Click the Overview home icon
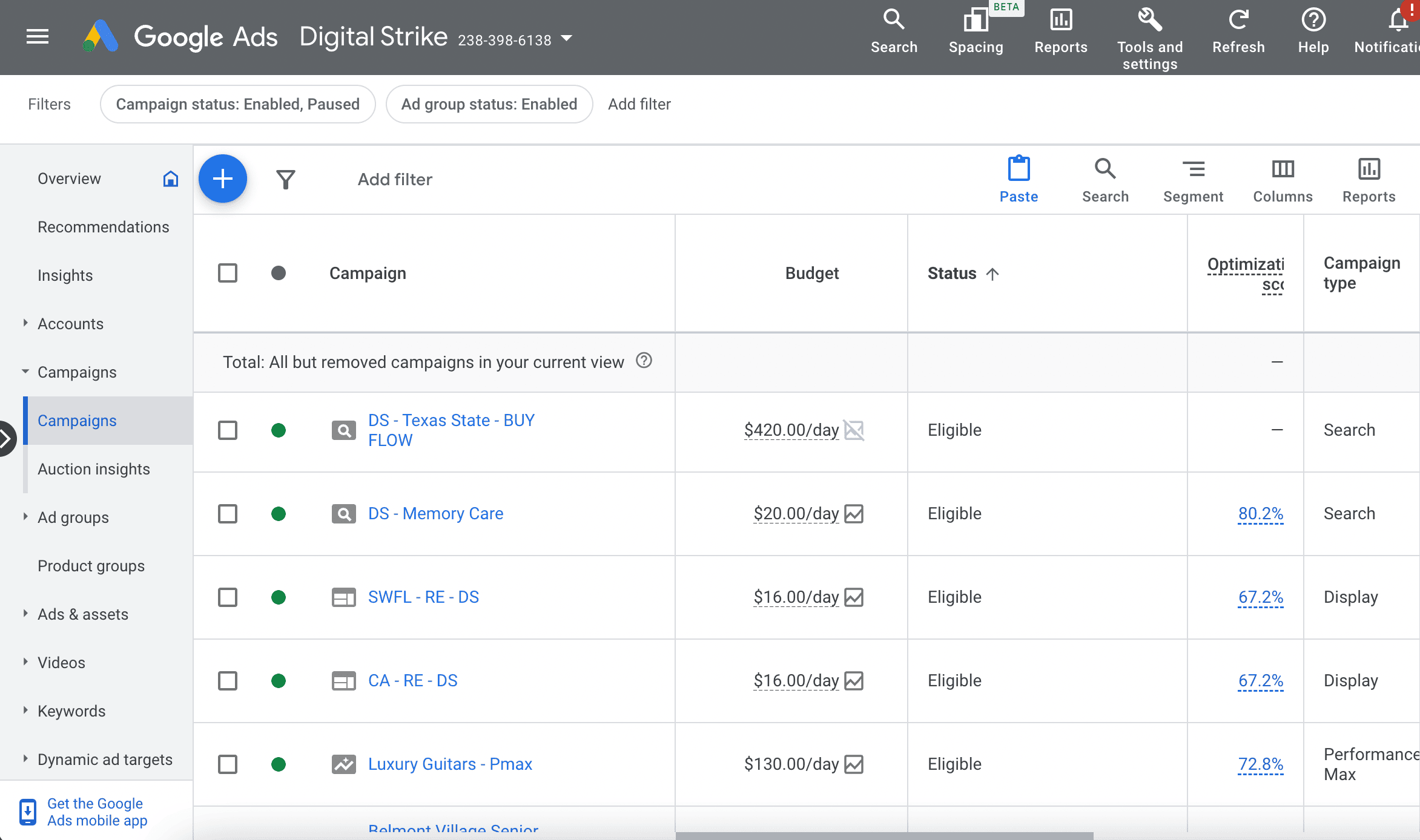The height and width of the screenshot is (840, 1420). (x=171, y=179)
